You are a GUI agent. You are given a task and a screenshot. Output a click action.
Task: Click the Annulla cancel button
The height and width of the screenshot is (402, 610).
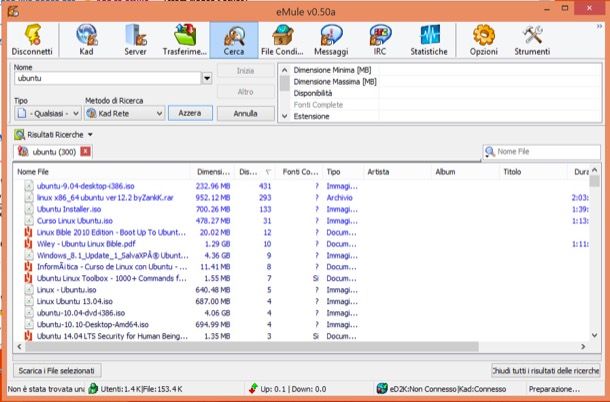(245, 113)
